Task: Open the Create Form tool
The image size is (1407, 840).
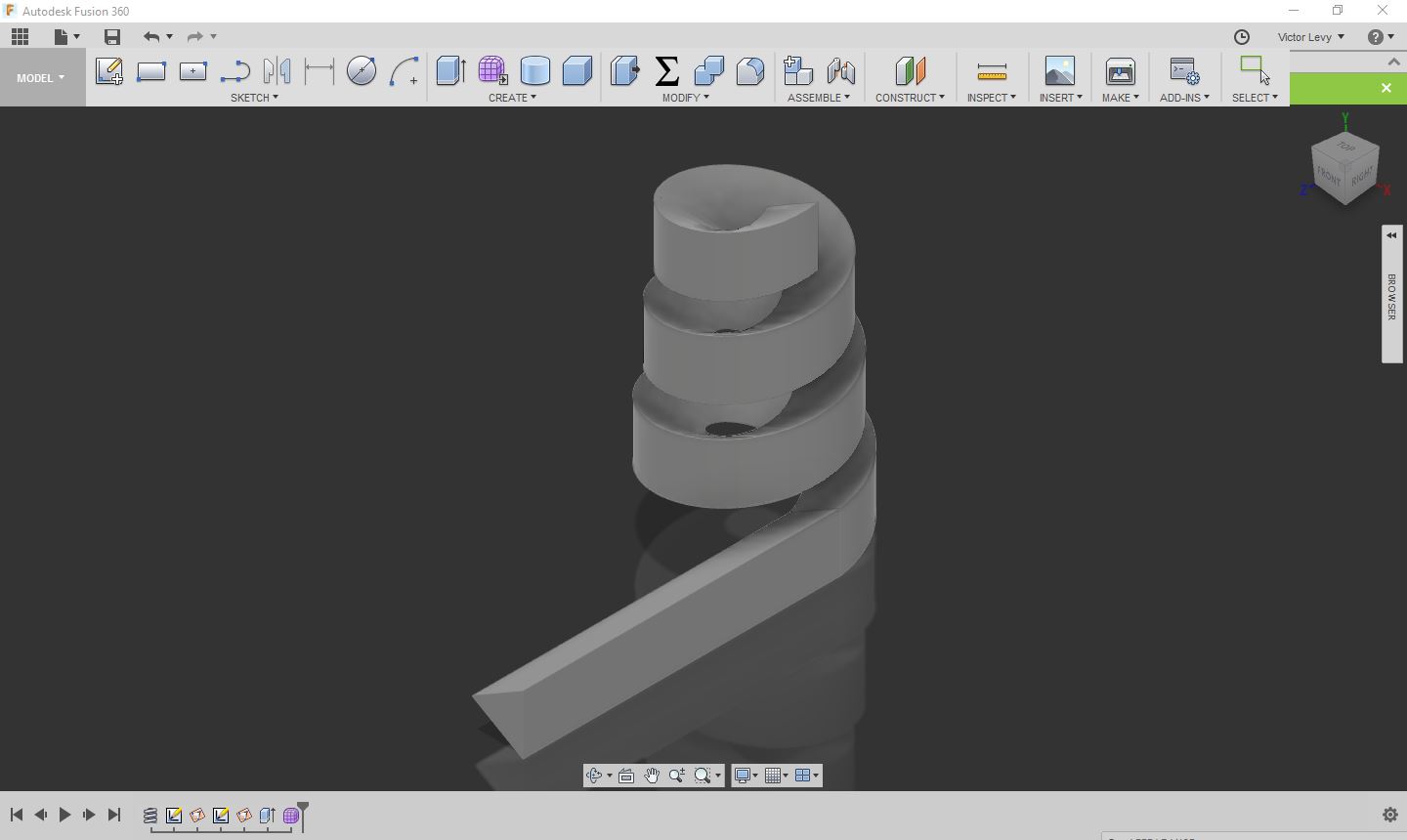Action: [x=492, y=70]
